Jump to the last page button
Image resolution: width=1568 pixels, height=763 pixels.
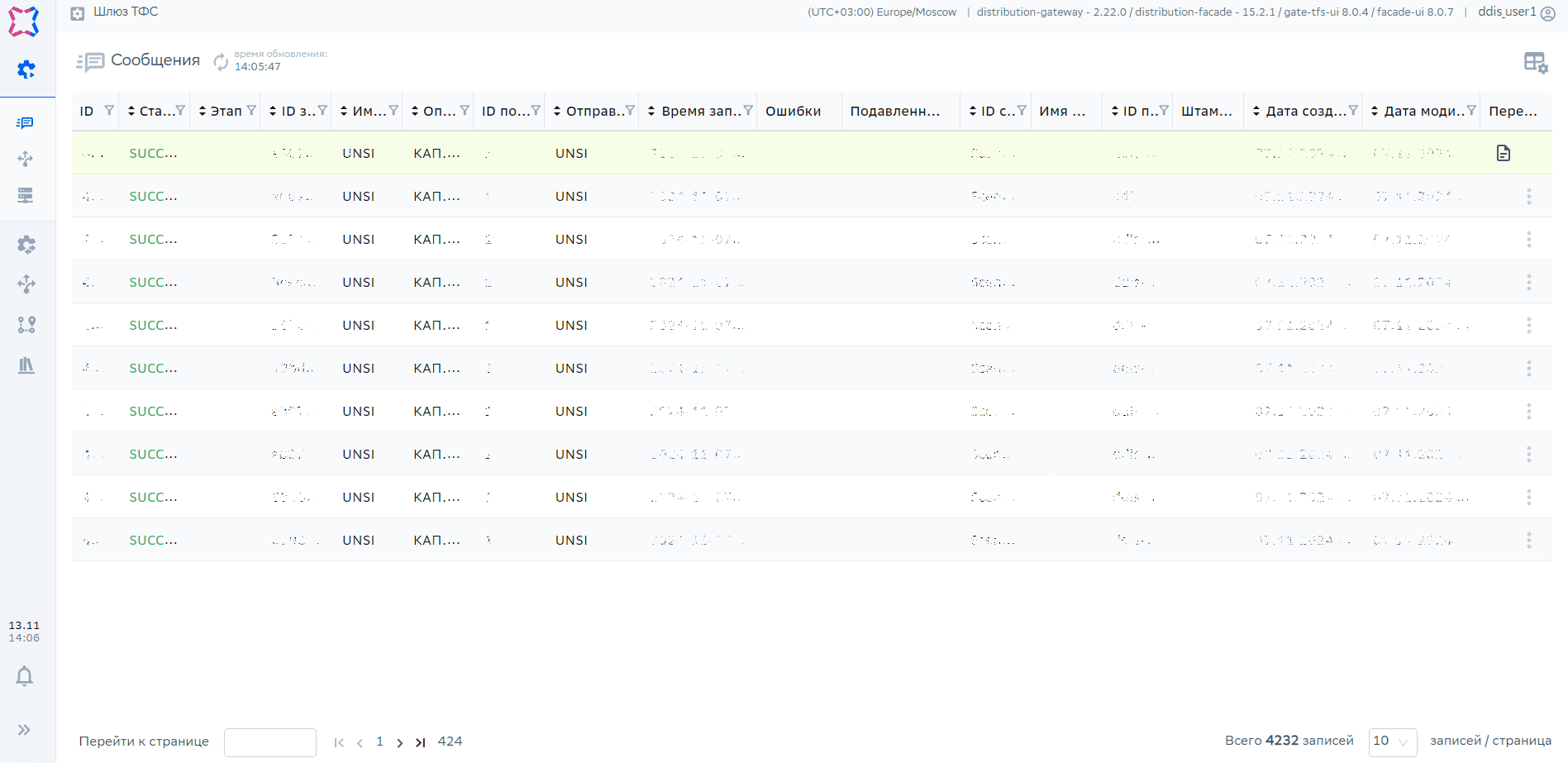[x=421, y=742]
